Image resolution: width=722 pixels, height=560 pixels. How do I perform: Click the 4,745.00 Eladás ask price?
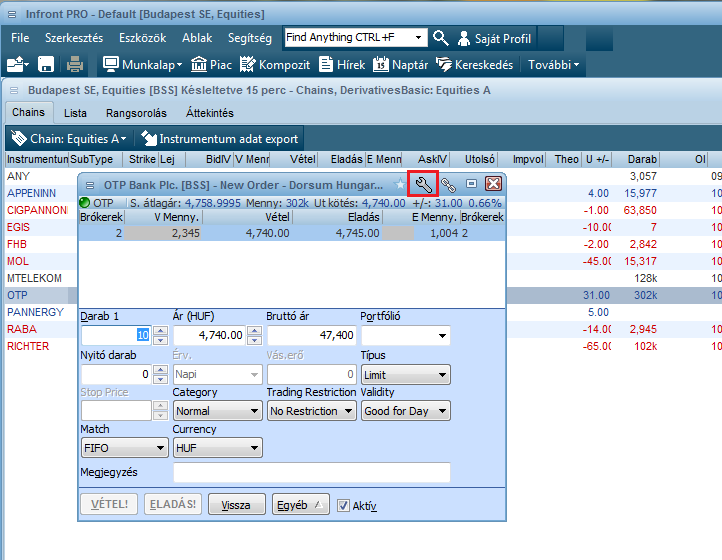(357, 233)
